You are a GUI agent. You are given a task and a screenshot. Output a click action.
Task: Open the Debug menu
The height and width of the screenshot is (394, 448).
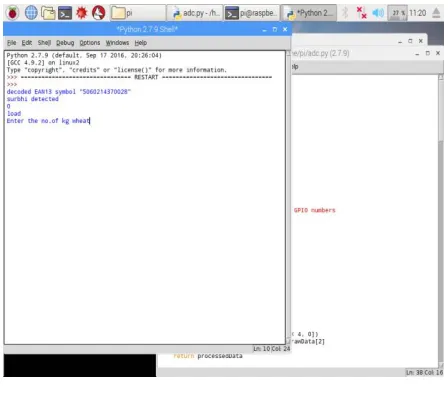(65, 43)
